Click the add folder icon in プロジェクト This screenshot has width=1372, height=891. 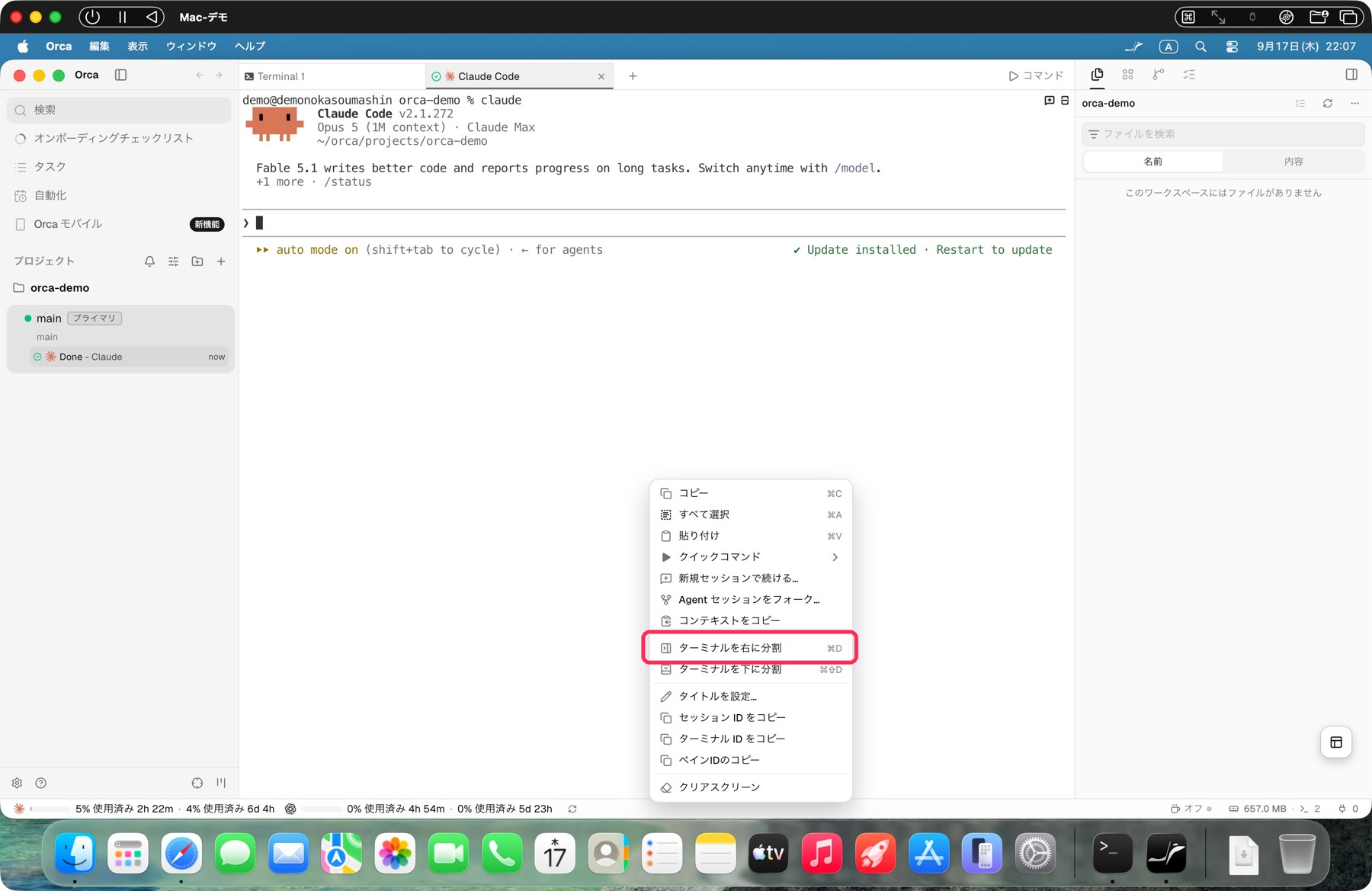coord(197,261)
